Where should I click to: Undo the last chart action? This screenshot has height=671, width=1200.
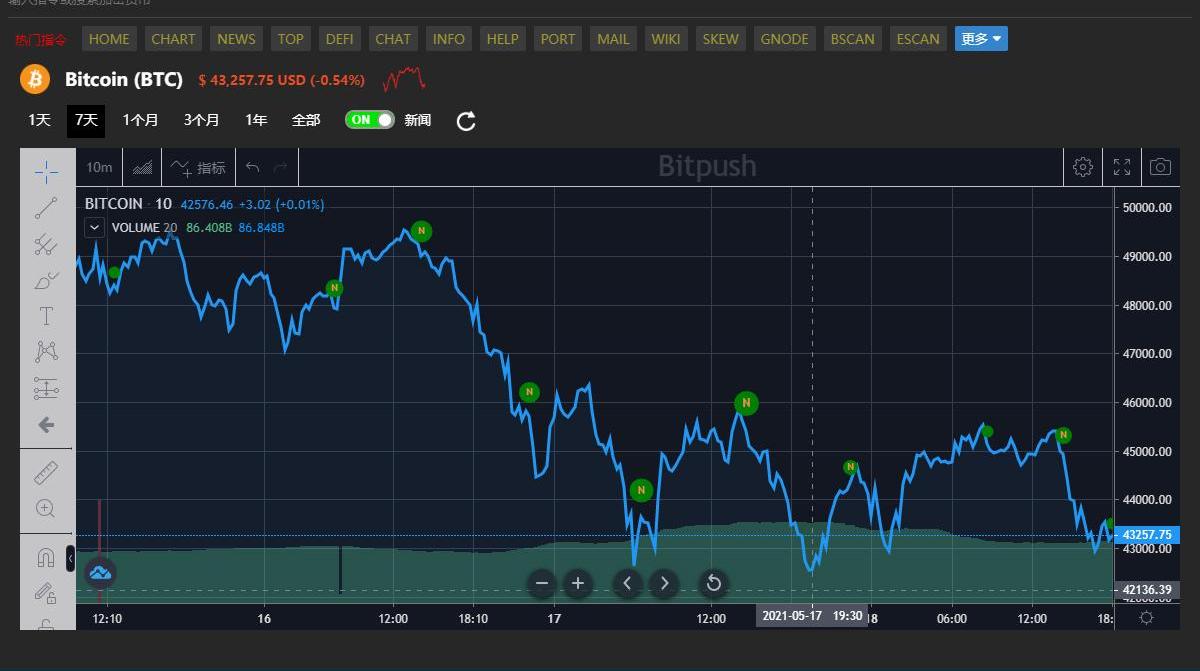(x=253, y=167)
